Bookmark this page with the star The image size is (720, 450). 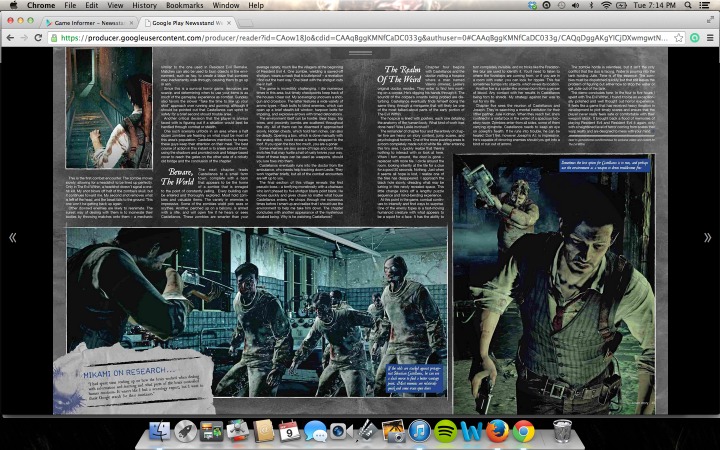679,38
